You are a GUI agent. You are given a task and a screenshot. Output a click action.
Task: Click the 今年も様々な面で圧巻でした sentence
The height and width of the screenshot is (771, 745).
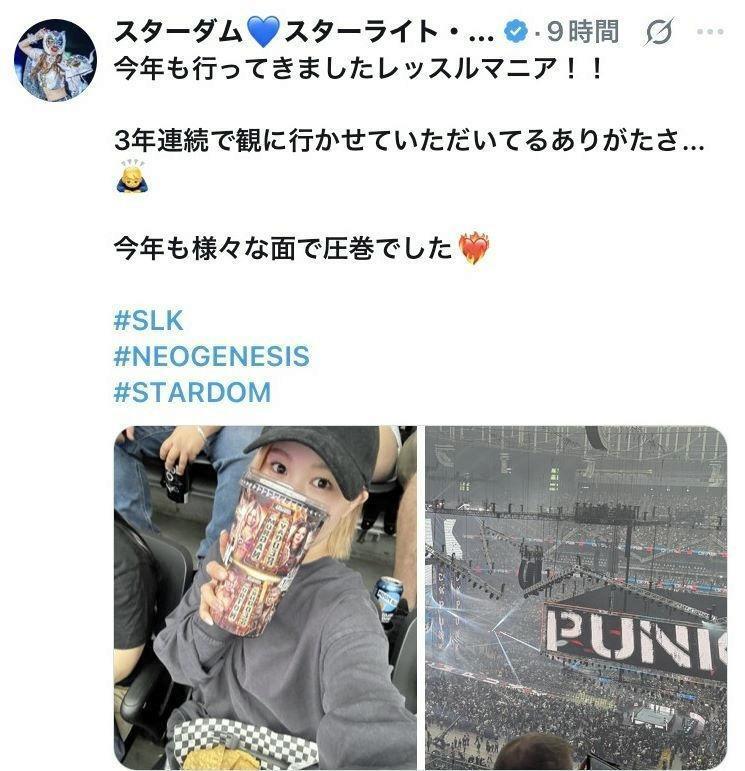(283, 248)
